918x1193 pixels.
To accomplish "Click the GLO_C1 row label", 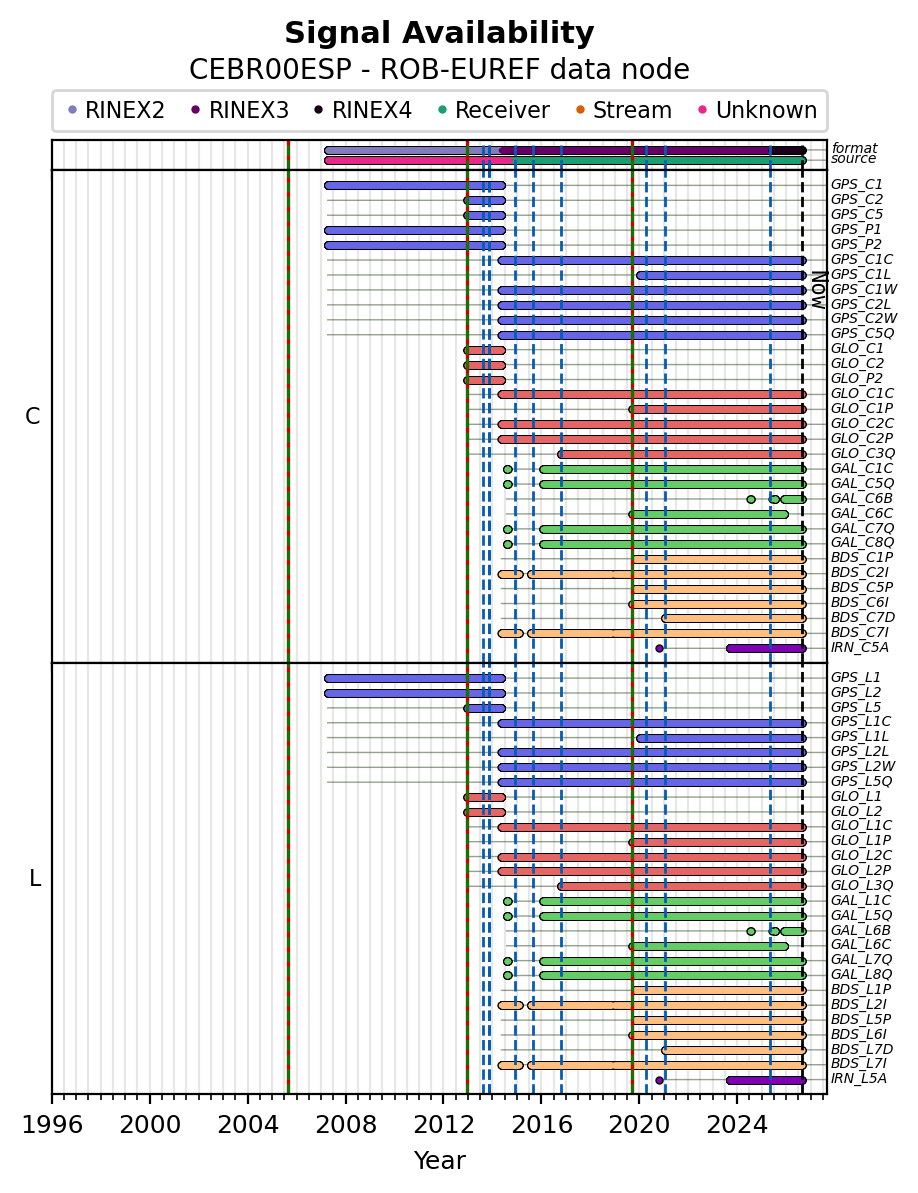I will click(x=857, y=348).
